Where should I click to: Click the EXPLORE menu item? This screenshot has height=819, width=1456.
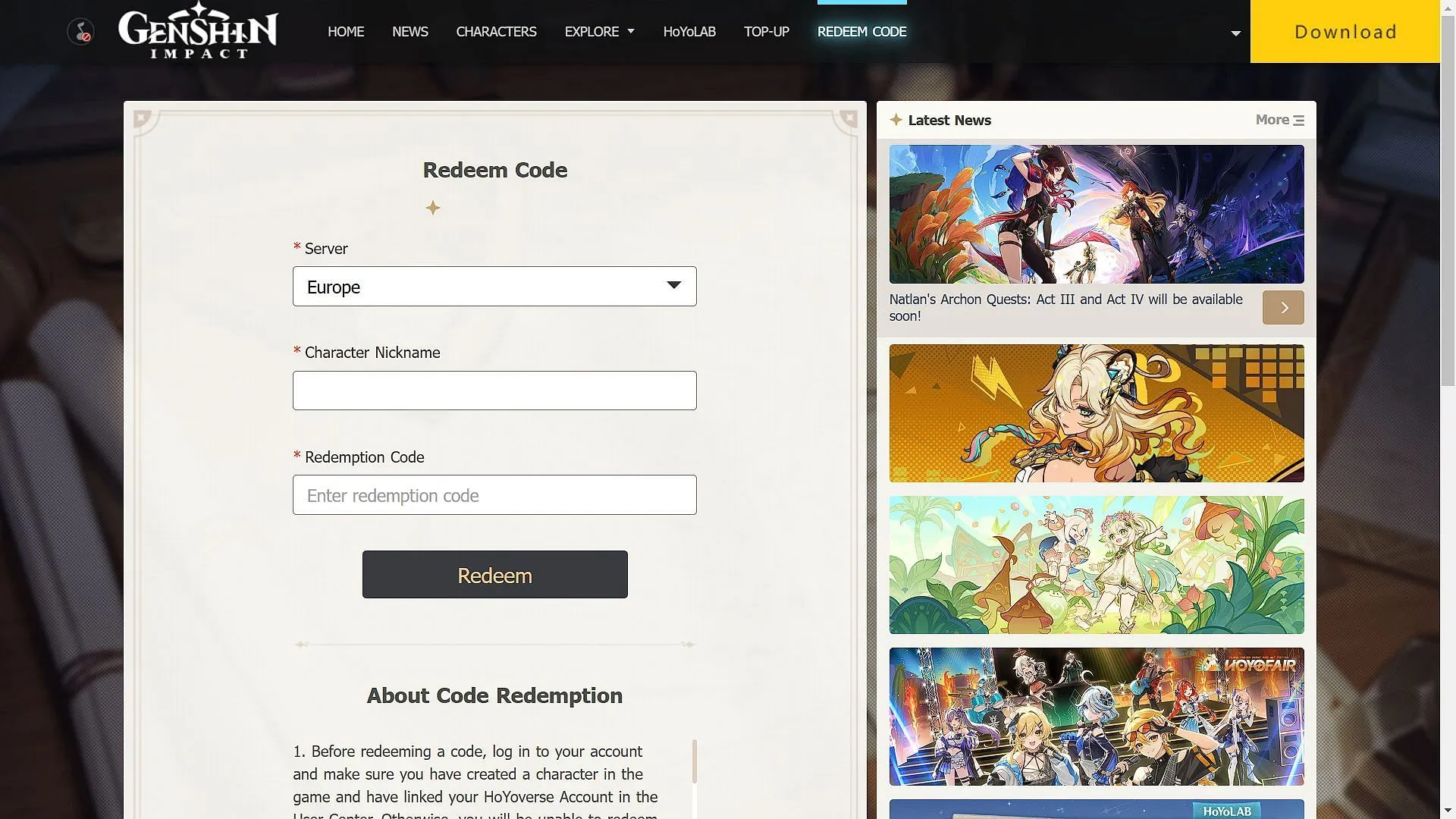tap(592, 31)
